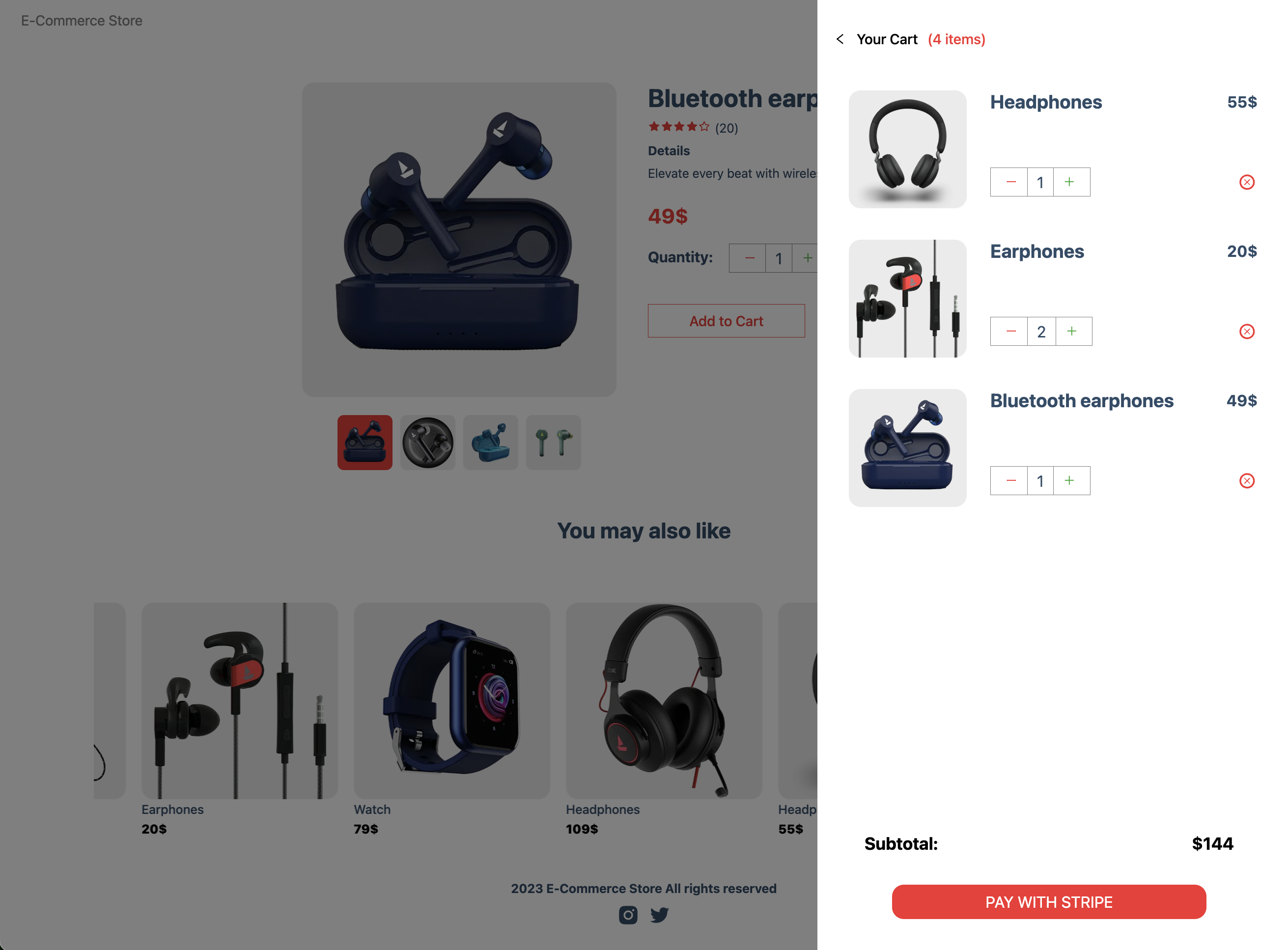
Task: Open the Watch product card
Action: 452,719
